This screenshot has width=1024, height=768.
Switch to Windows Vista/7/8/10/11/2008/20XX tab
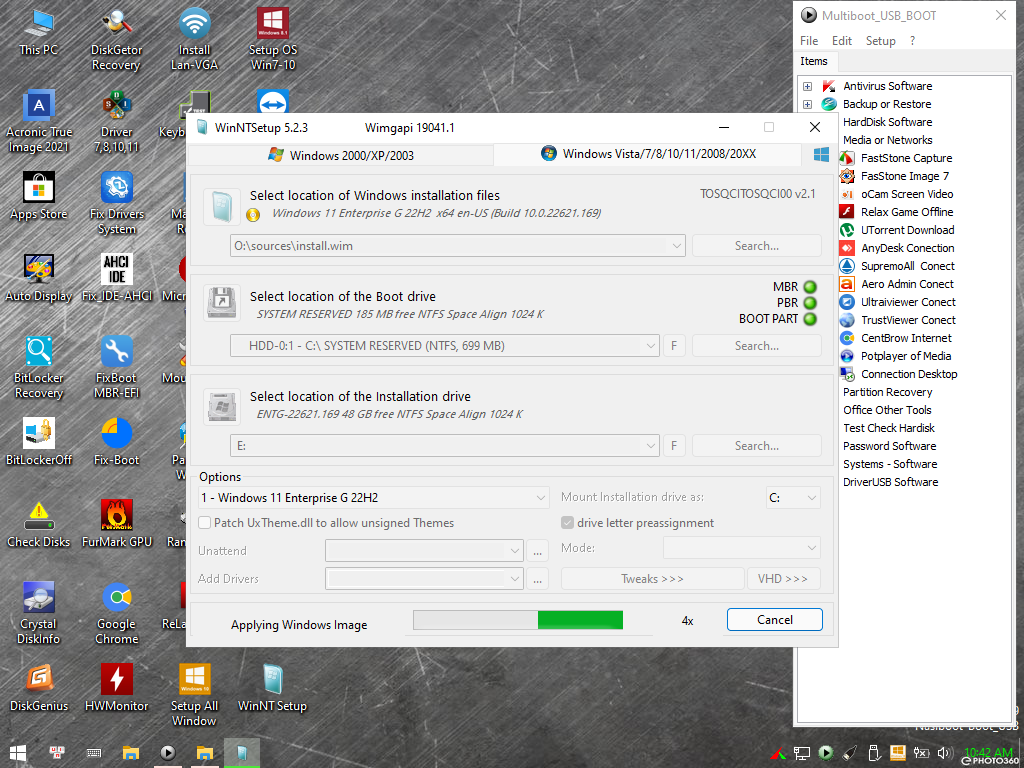point(648,154)
